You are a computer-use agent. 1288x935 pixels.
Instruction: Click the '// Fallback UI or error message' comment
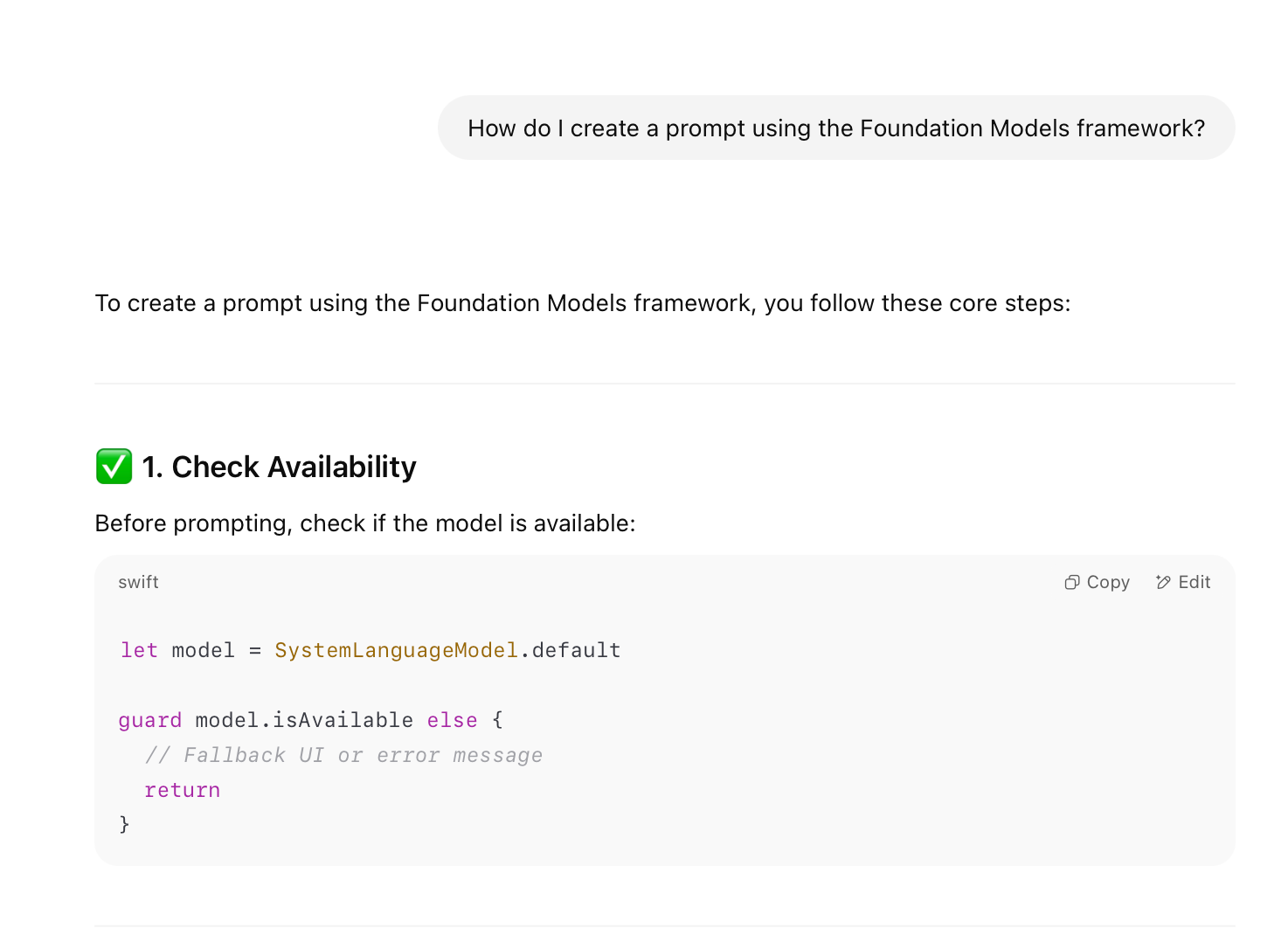(x=343, y=755)
